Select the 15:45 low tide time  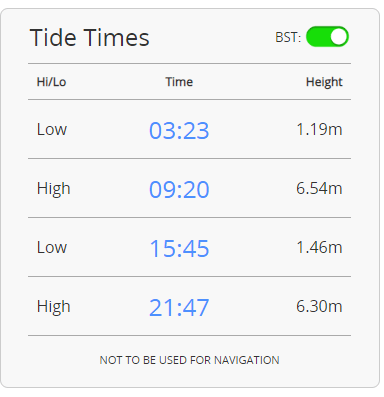click(179, 249)
